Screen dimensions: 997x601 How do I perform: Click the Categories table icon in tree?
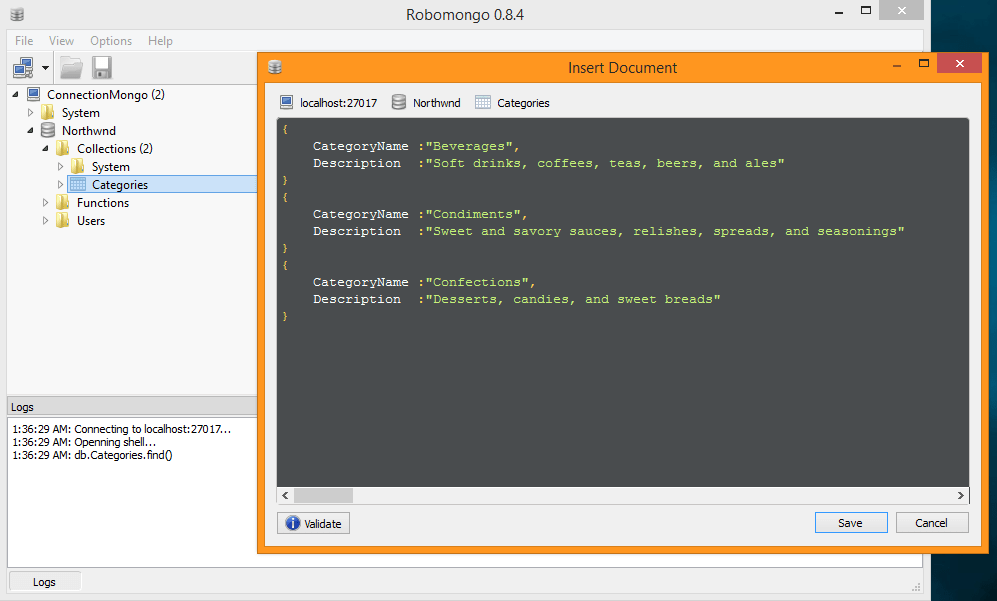tap(78, 184)
